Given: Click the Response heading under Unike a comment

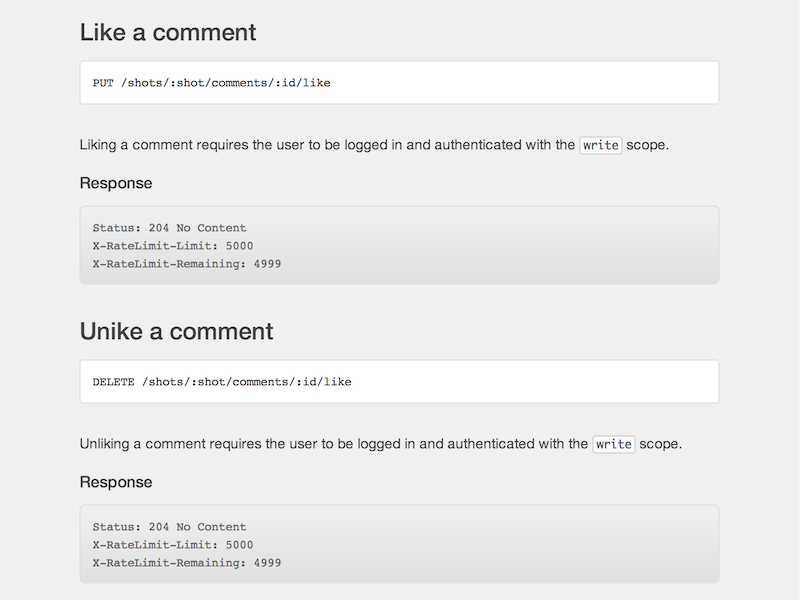Looking at the screenshot, I should click(x=116, y=482).
